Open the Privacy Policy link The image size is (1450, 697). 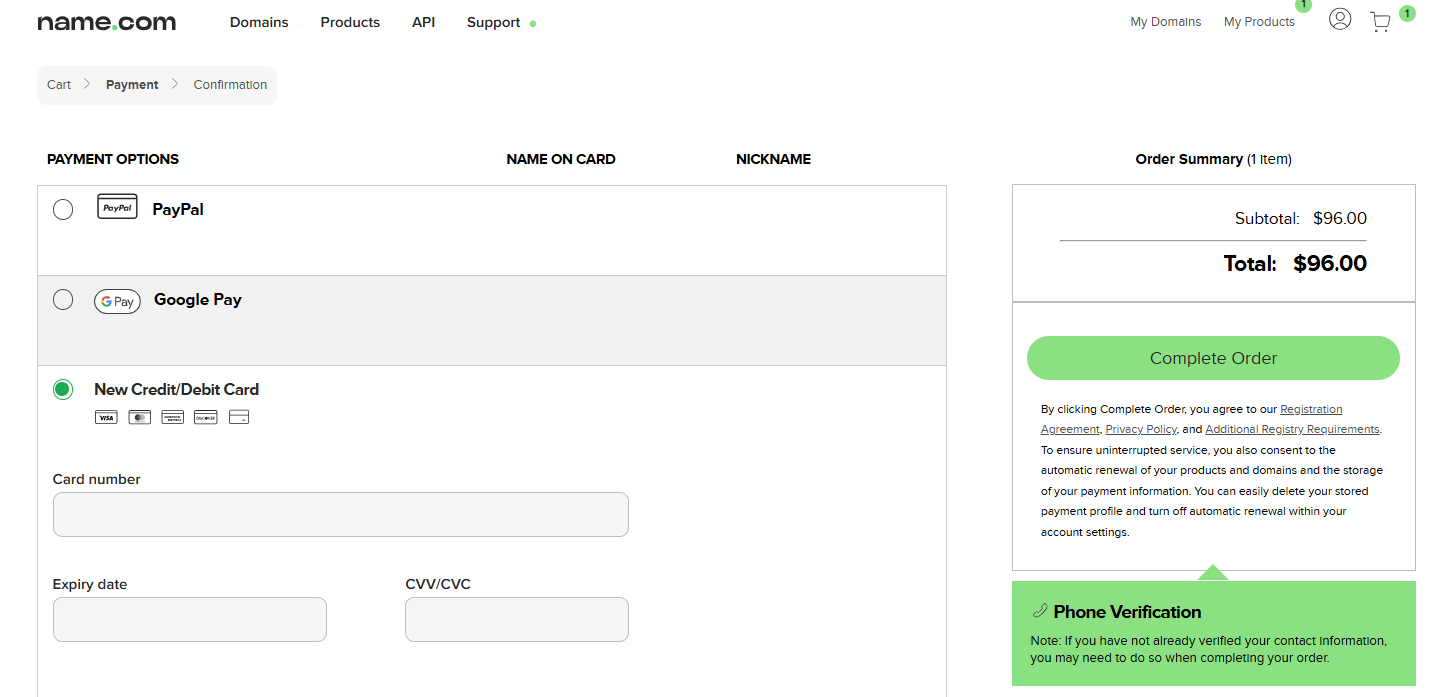[1141, 429]
